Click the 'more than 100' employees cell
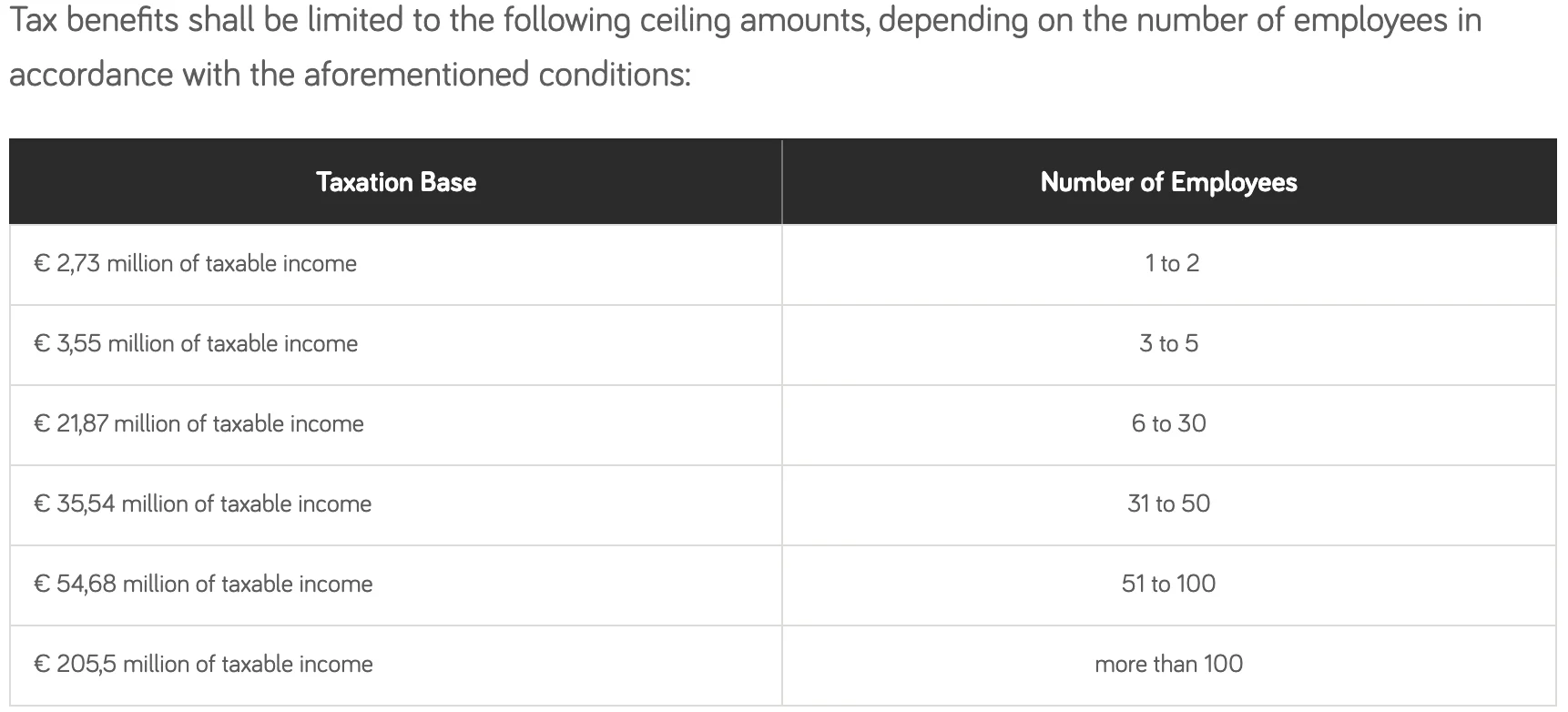This screenshot has height=712, width=1568. 1169,665
